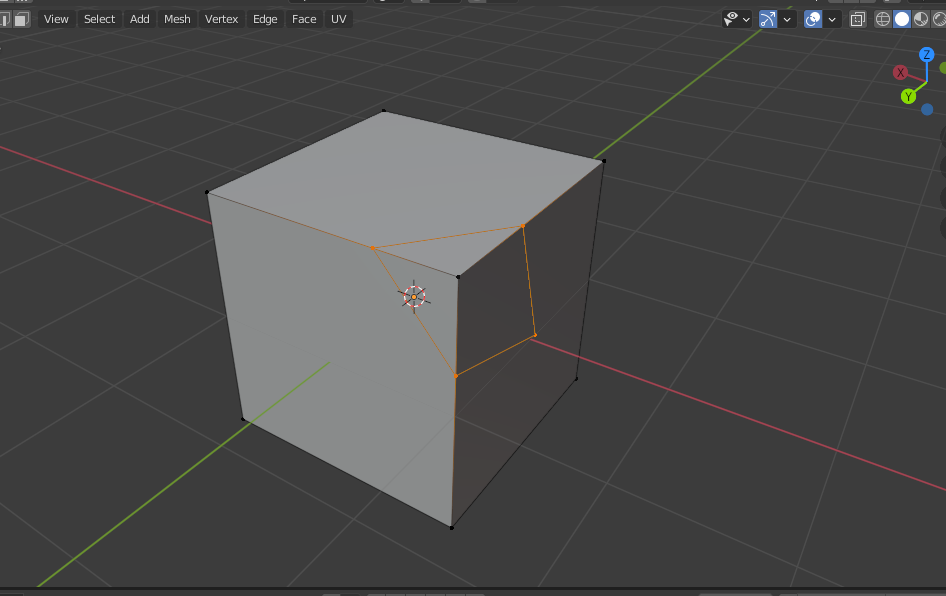Open the UV menu
This screenshot has width=946, height=596.
338,19
